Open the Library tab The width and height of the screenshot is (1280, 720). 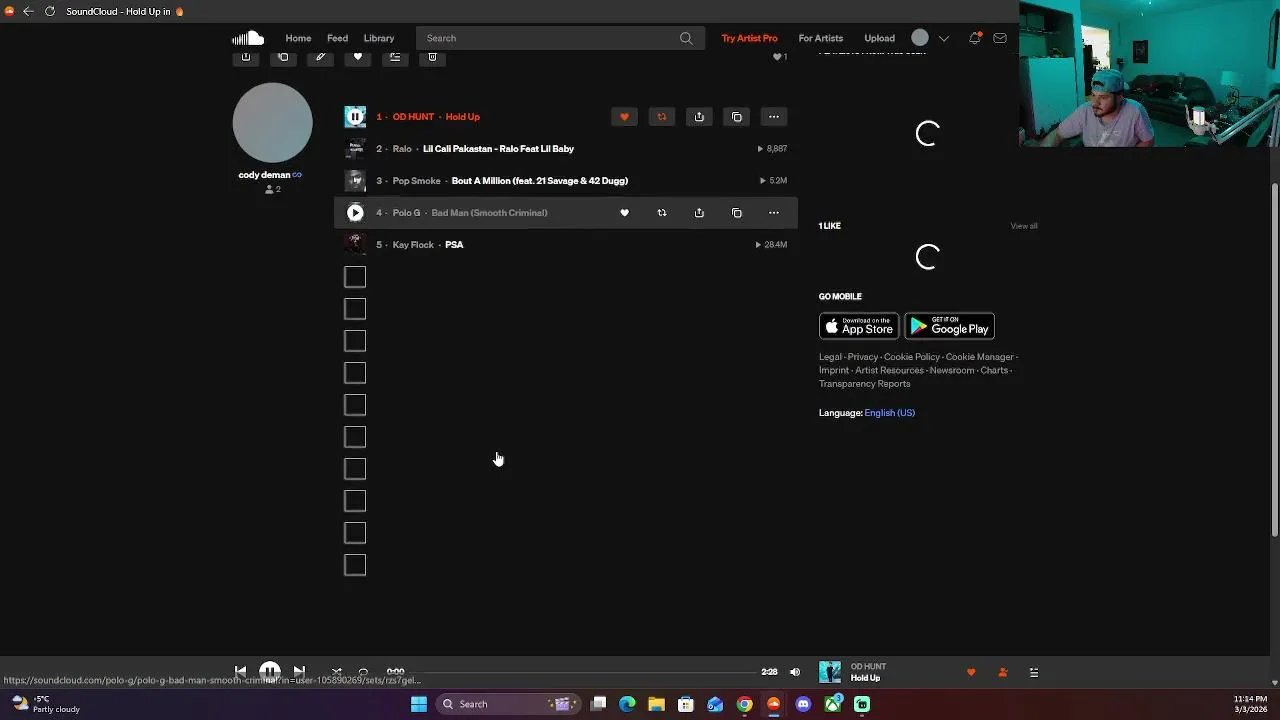tap(378, 38)
